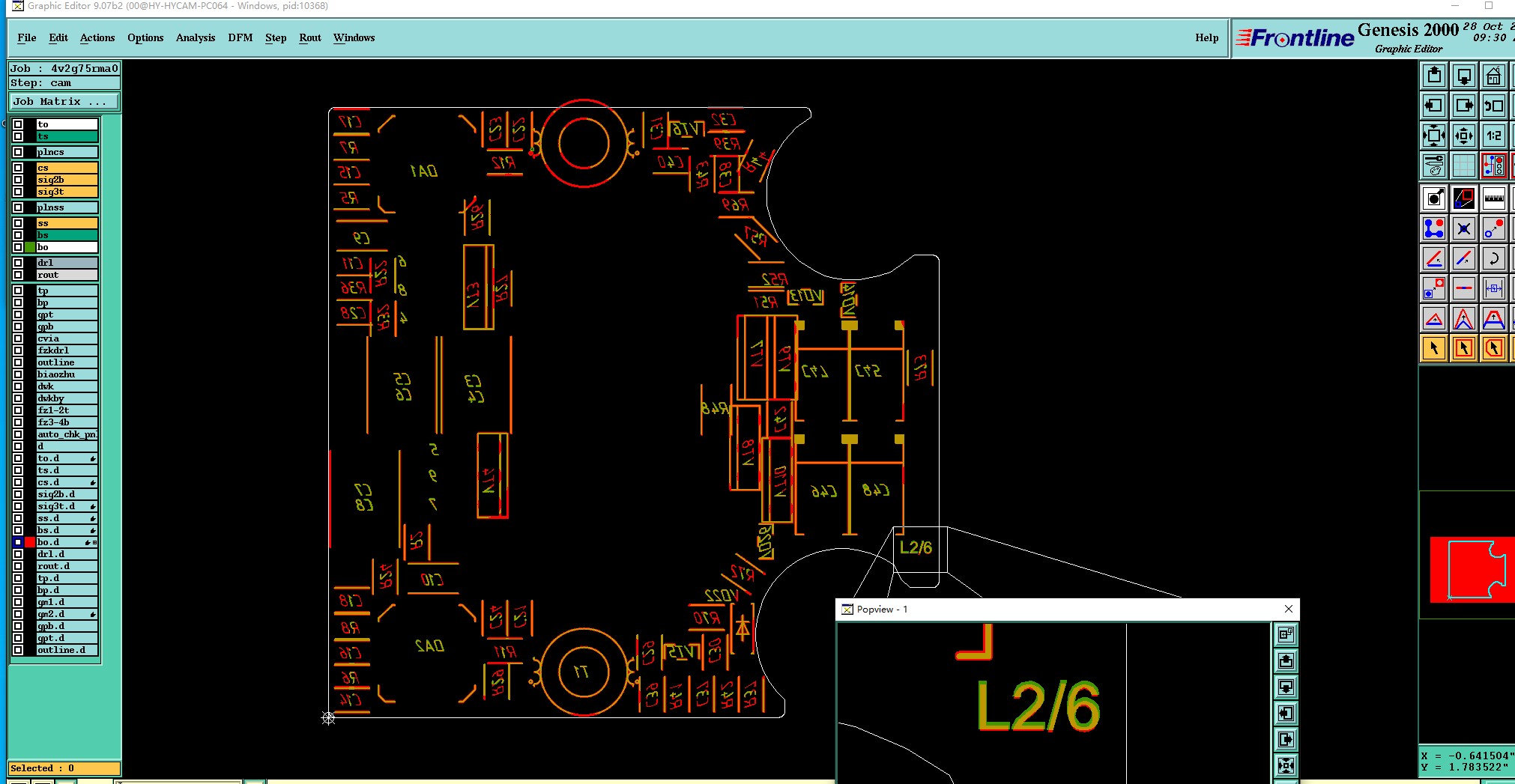1515x784 pixels.
Task: Expand the Rout menu
Action: [x=310, y=37]
